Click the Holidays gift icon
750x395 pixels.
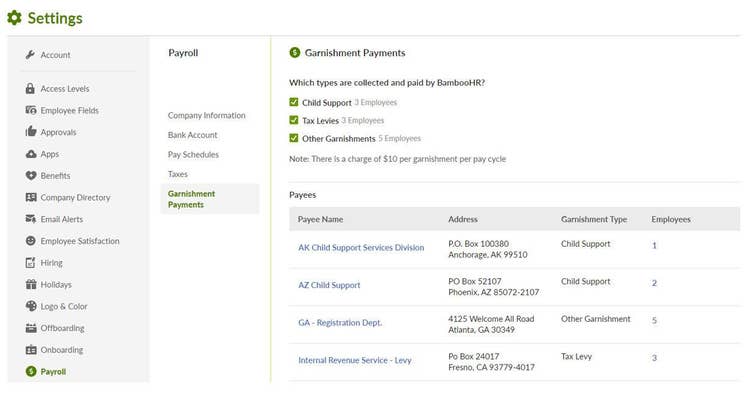point(31,284)
